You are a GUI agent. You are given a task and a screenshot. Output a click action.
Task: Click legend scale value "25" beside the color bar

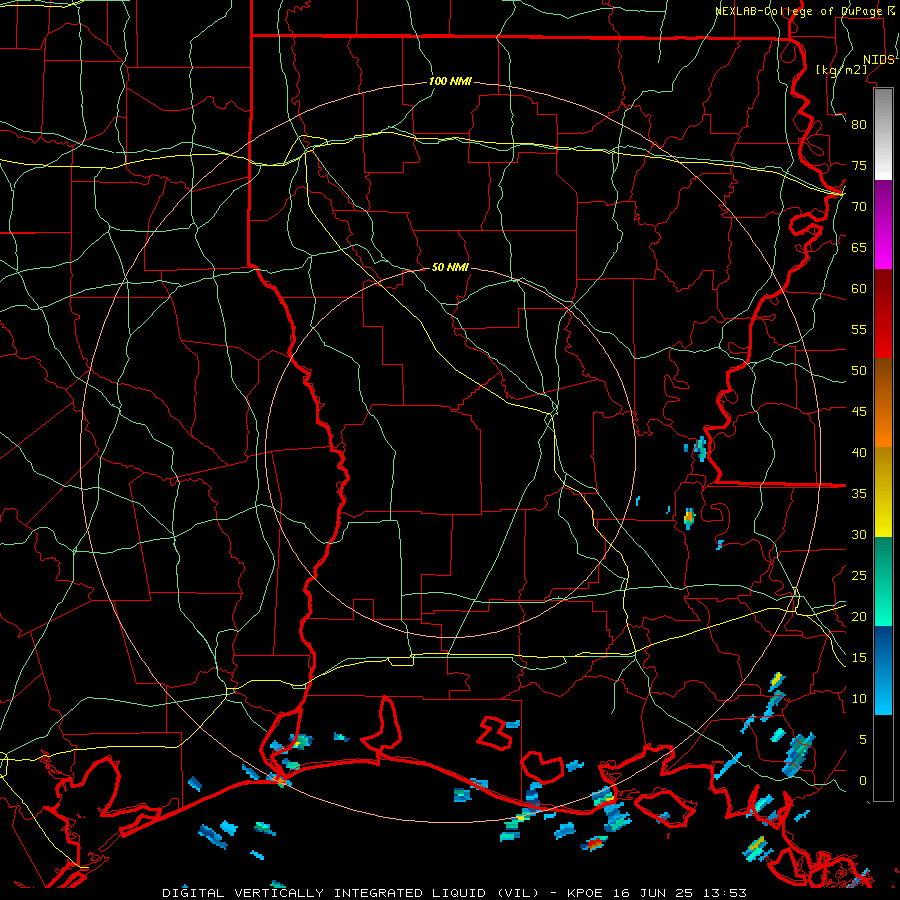[x=859, y=576]
